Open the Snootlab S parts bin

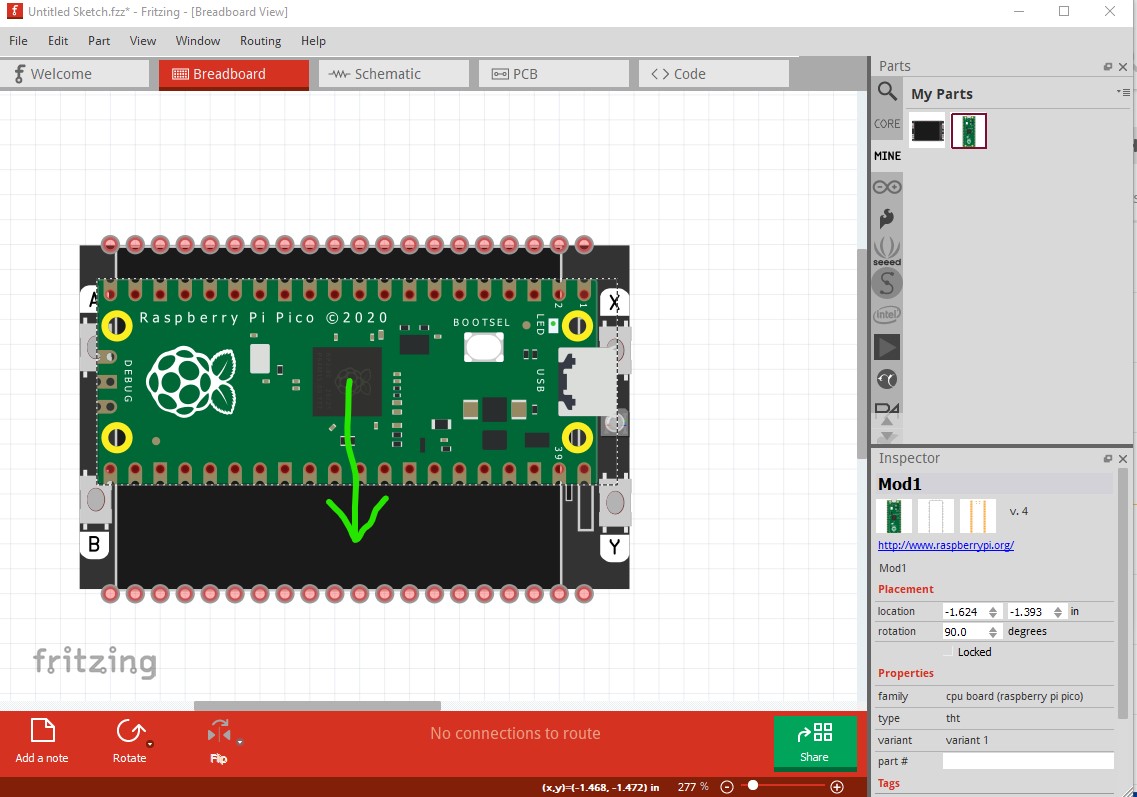[x=887, y=283]
